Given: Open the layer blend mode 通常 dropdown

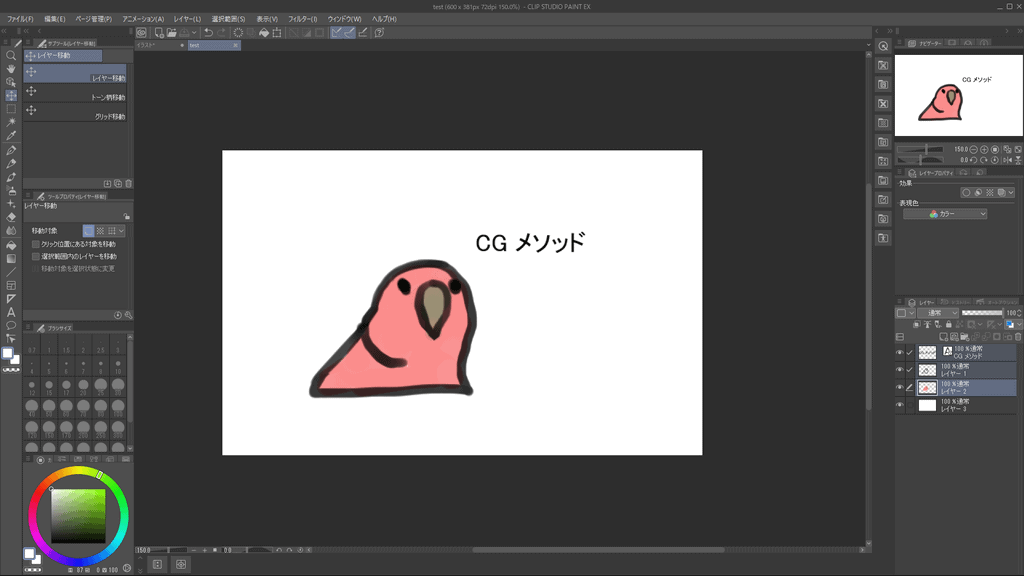Looking at the screenshot, I should point(938,313).
